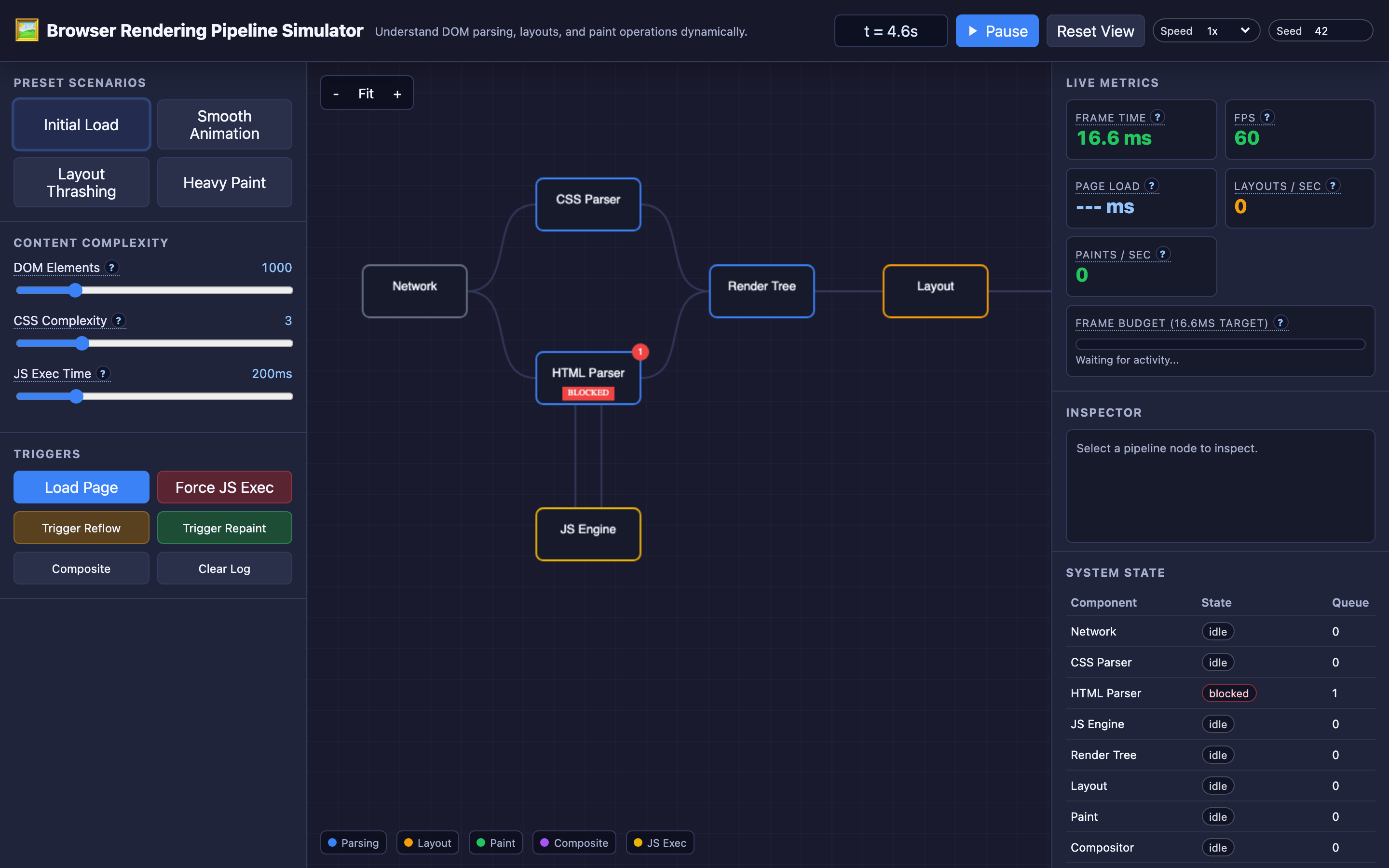Click the Load Page trigger
The width and height of the screenshot is (1389, 868).
[82, 488]
